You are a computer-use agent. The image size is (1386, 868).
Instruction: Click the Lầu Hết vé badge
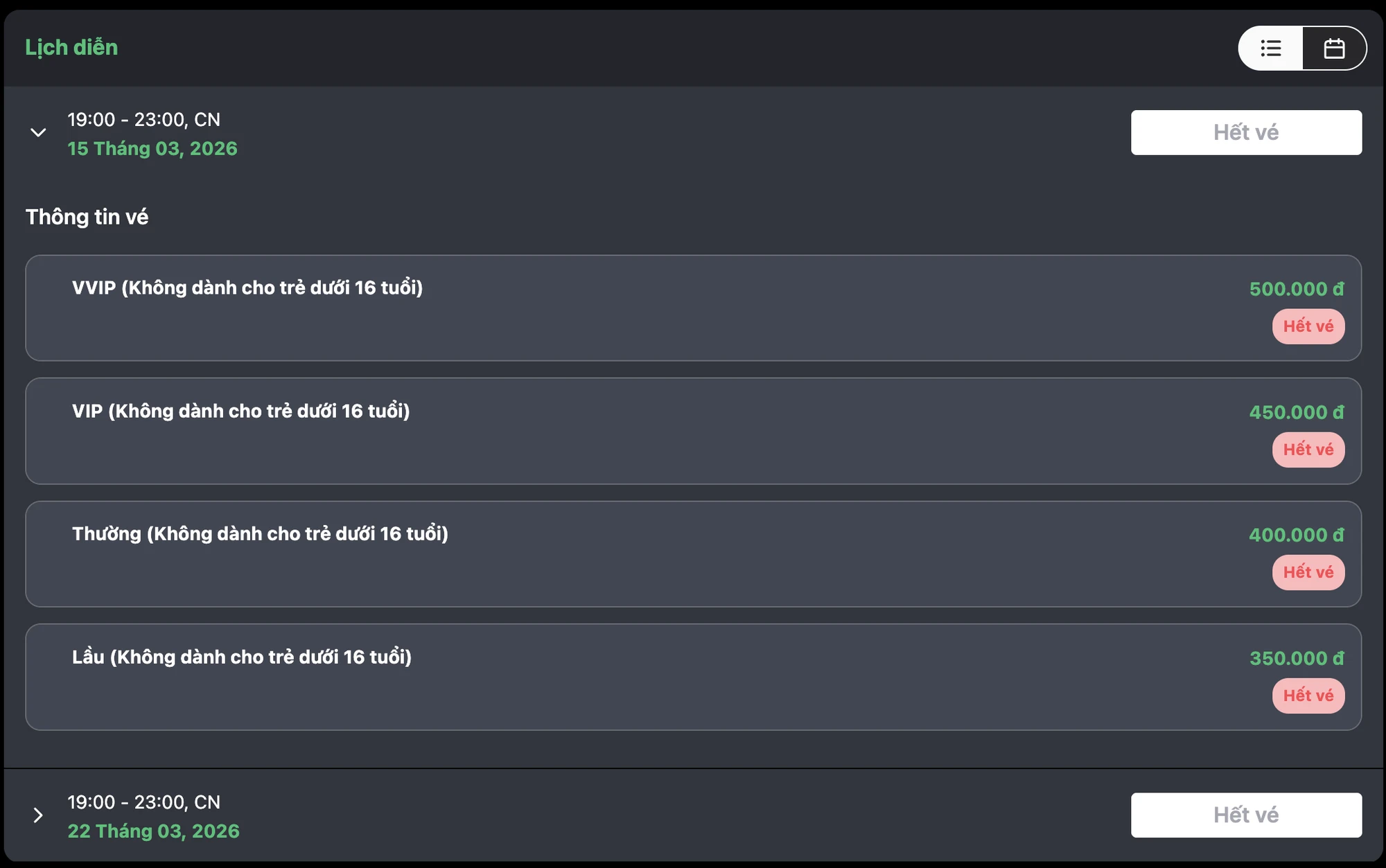1308,696
